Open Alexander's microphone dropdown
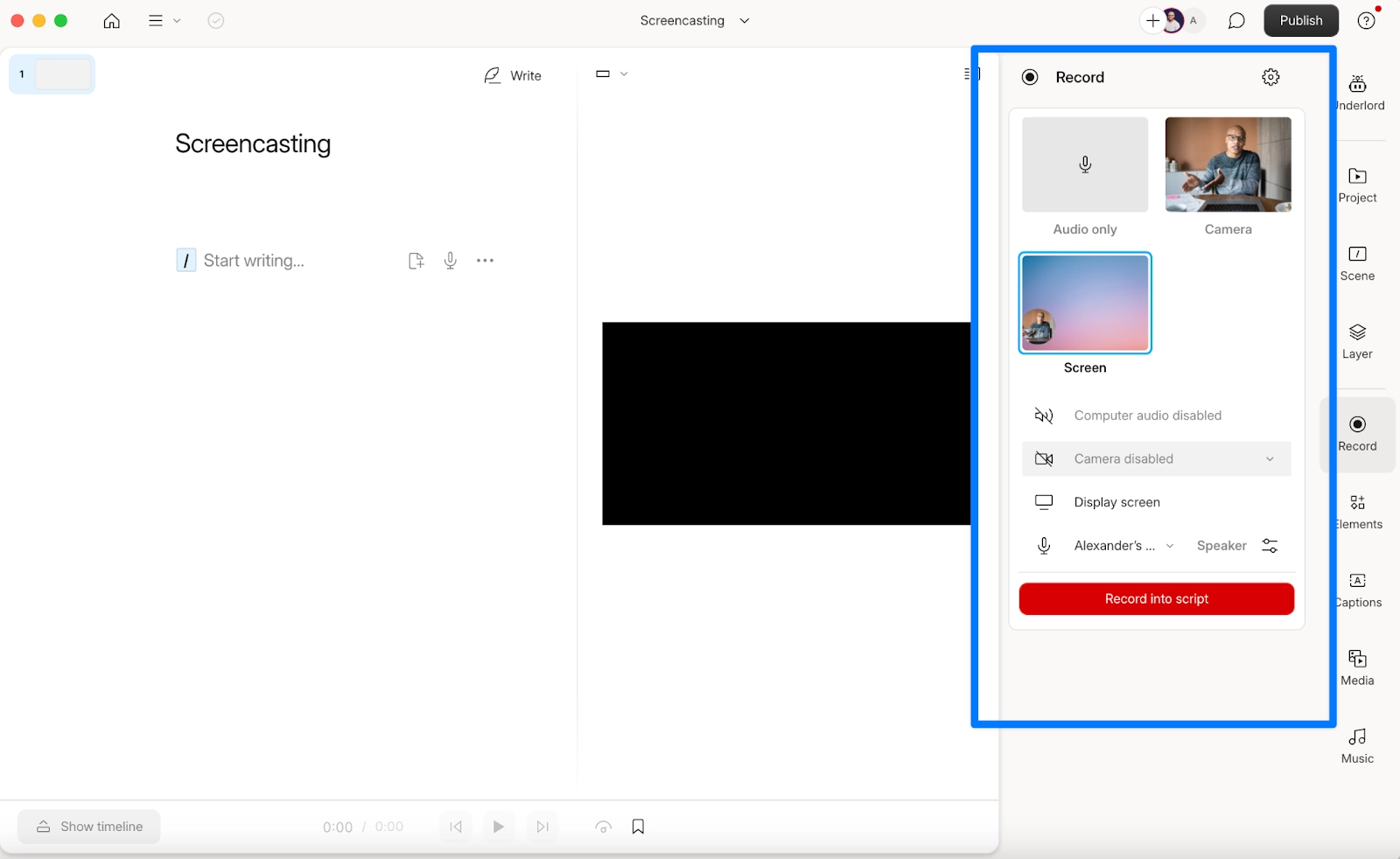 [x=1123, y=546]
